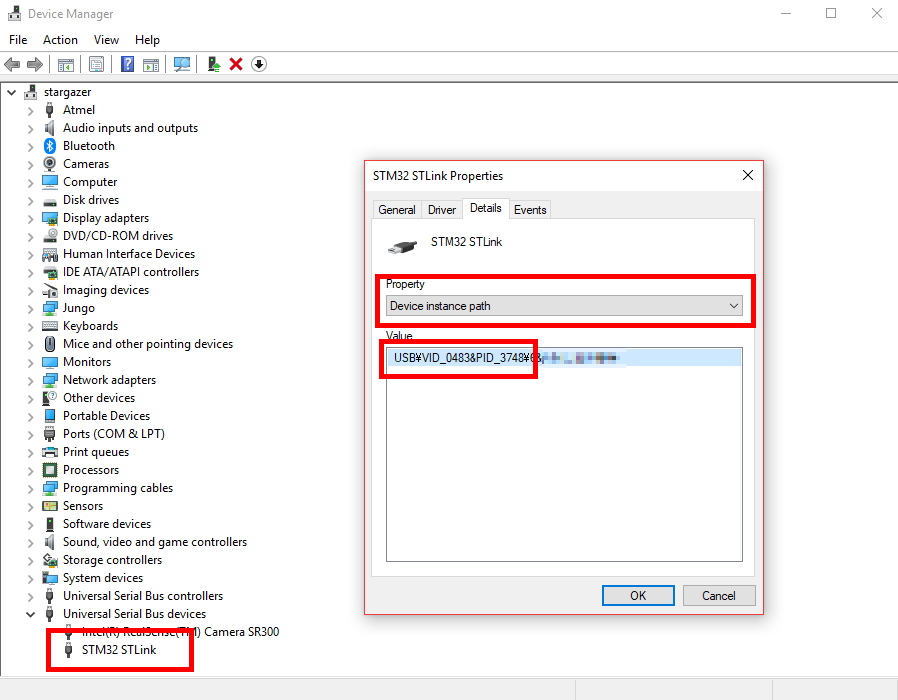Image resolution: width=898 pixels, height=700 pixels.
Task: Click the Device Manager title bar icon
Action: pos(14,13)
